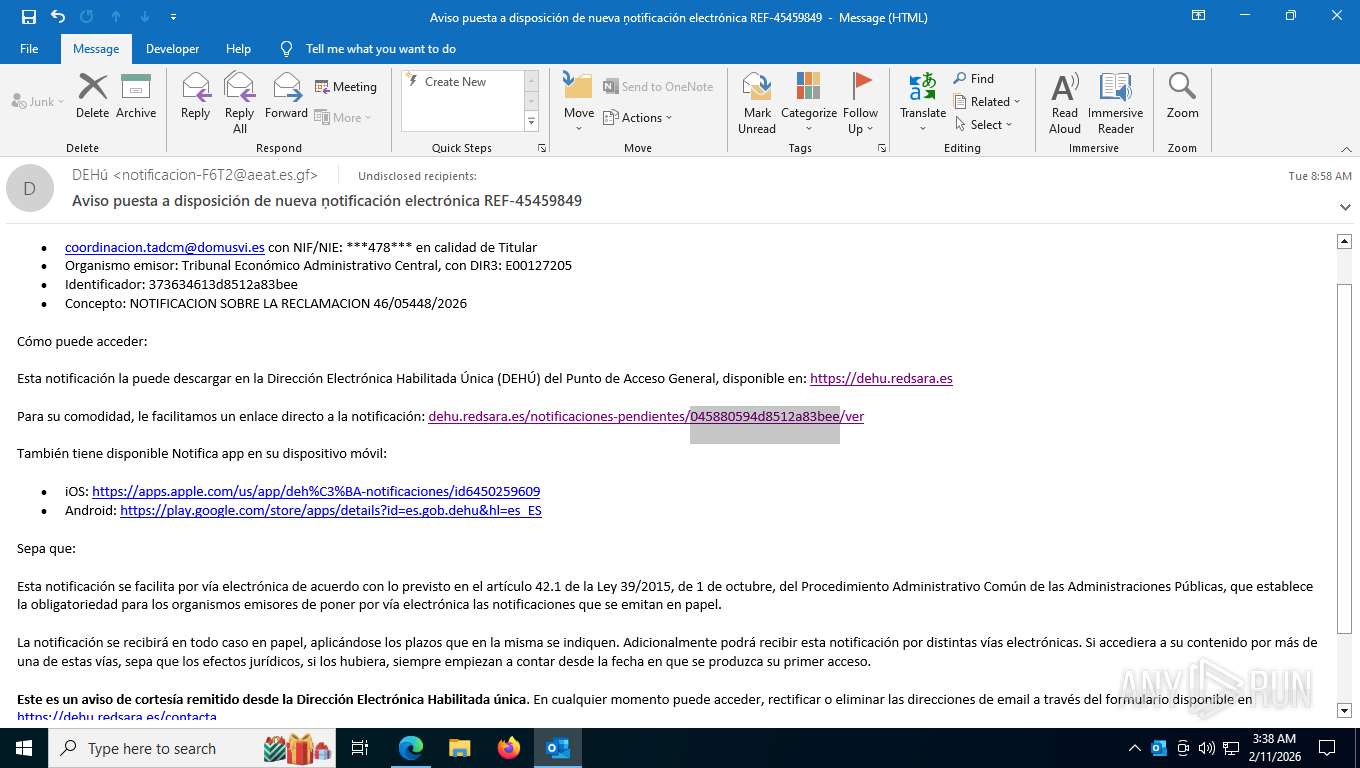Open the Zoom dialog
This screenshot has width=1360, height=768.
coord(1182,96)
